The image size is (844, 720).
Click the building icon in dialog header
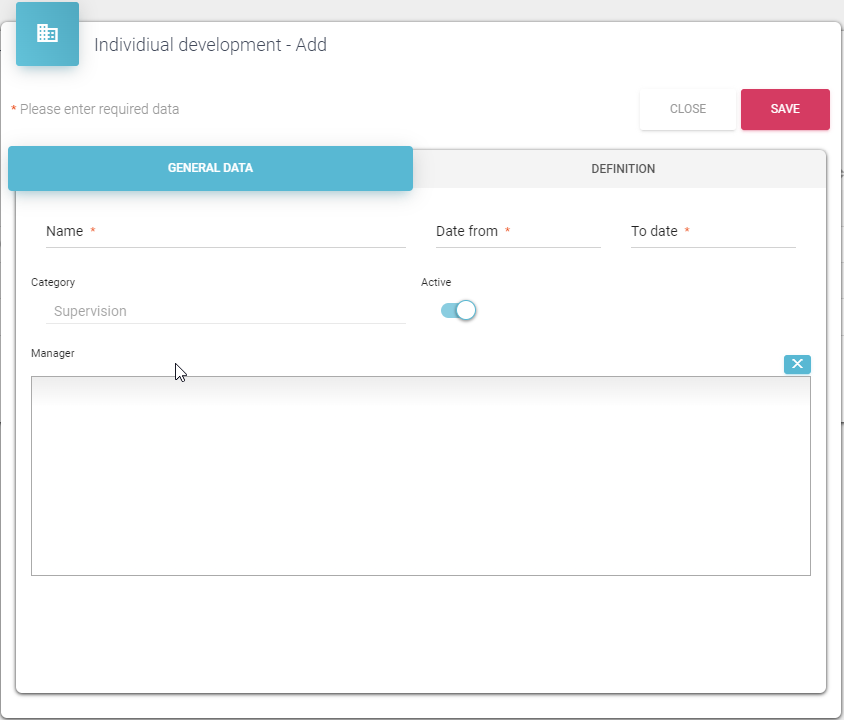click(x=47, y=34)
